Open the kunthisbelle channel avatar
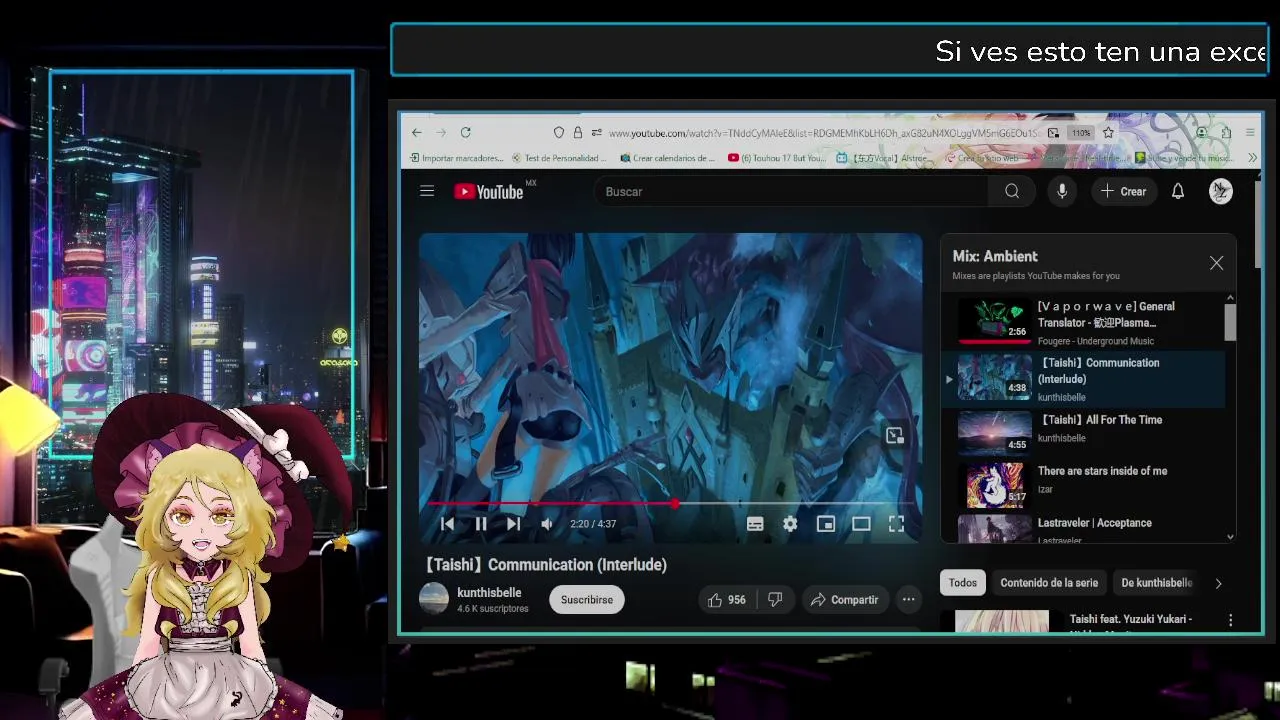1280x720 pixels. (x=433, y=599)
